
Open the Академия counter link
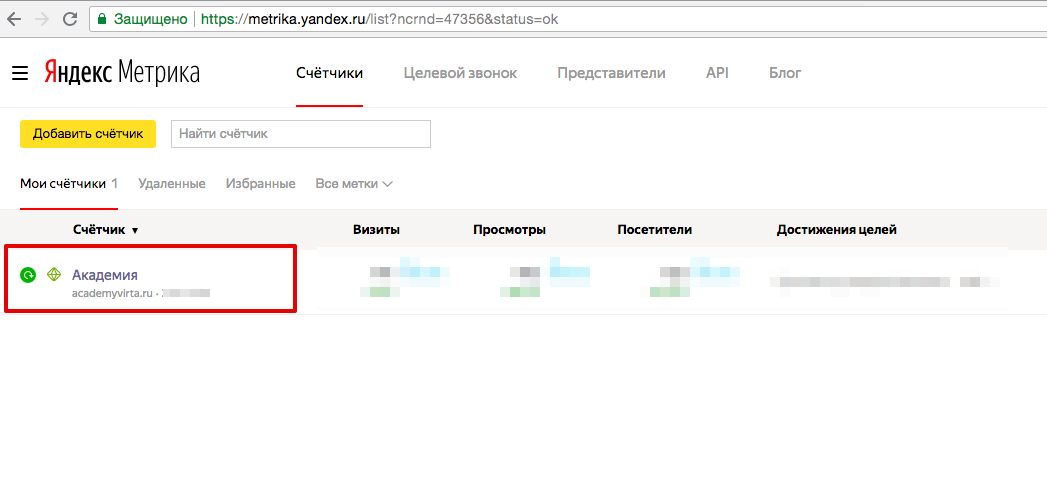[105, 275]
